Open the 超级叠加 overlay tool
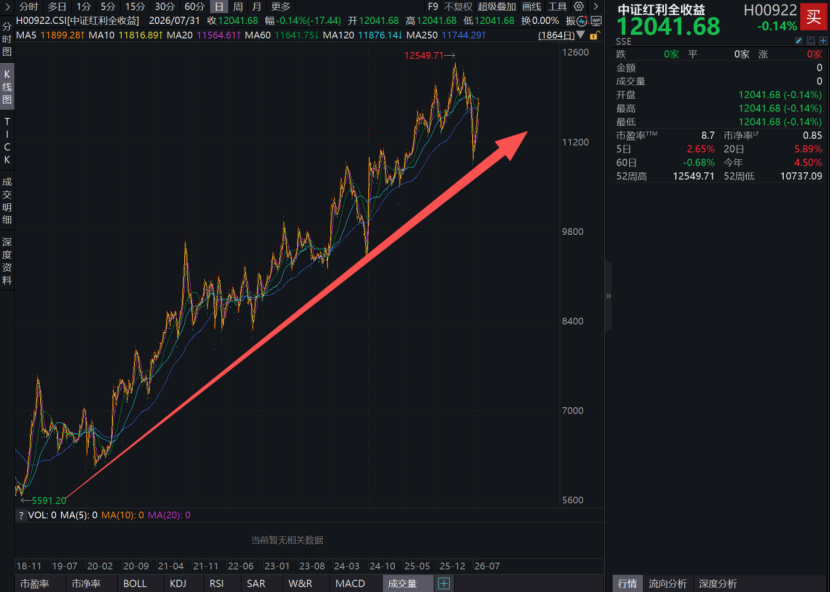The height and width of the screenshot is (592, 831). pos(497,6)
